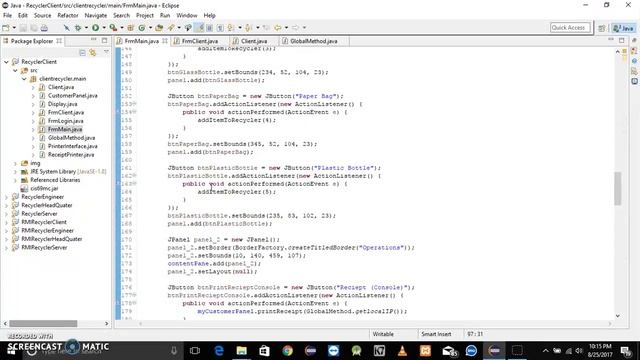Expand the RecyclerEngineer project
The width and height of the screenshot is (640, 360).
pyautogui.click(x=6, y=197)
